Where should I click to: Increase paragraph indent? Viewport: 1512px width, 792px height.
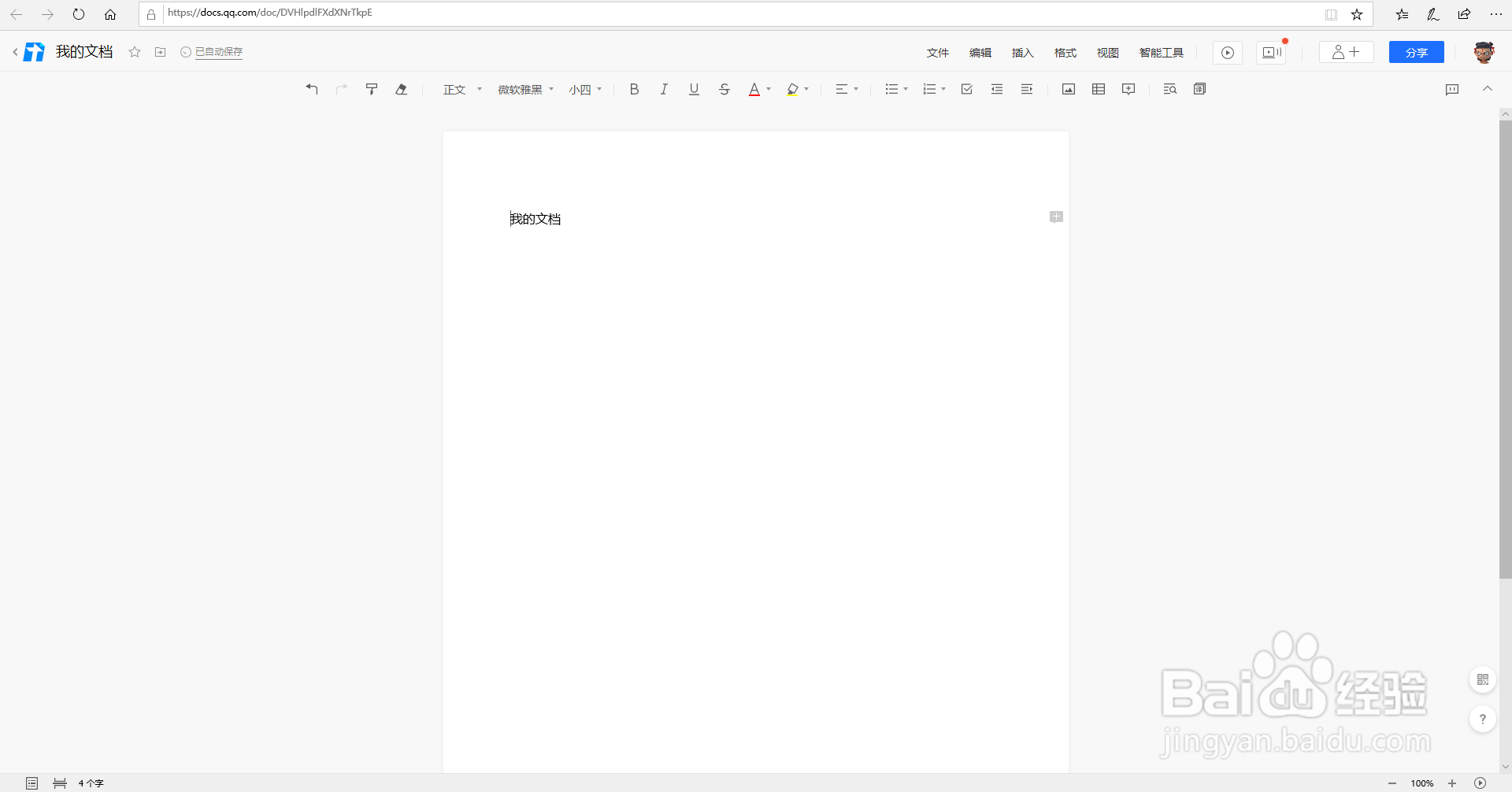click(1027, 89)
